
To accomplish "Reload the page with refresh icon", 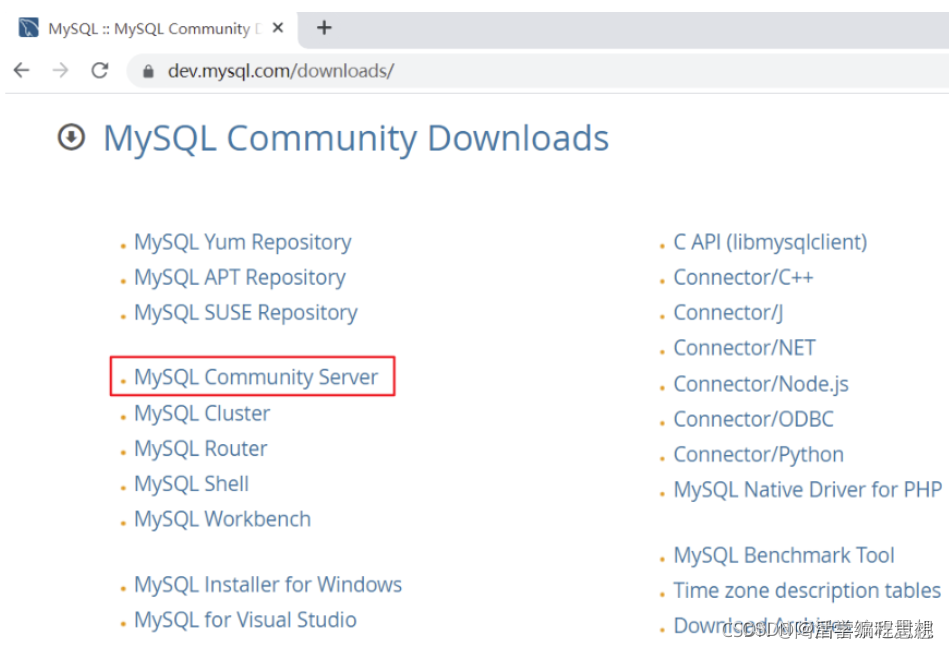I will coord(100,71).
